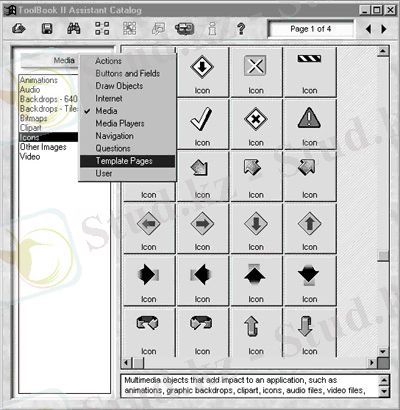Select the warning triangle icon thumbnail
The image size is (400, 410).
click(309, 124)
